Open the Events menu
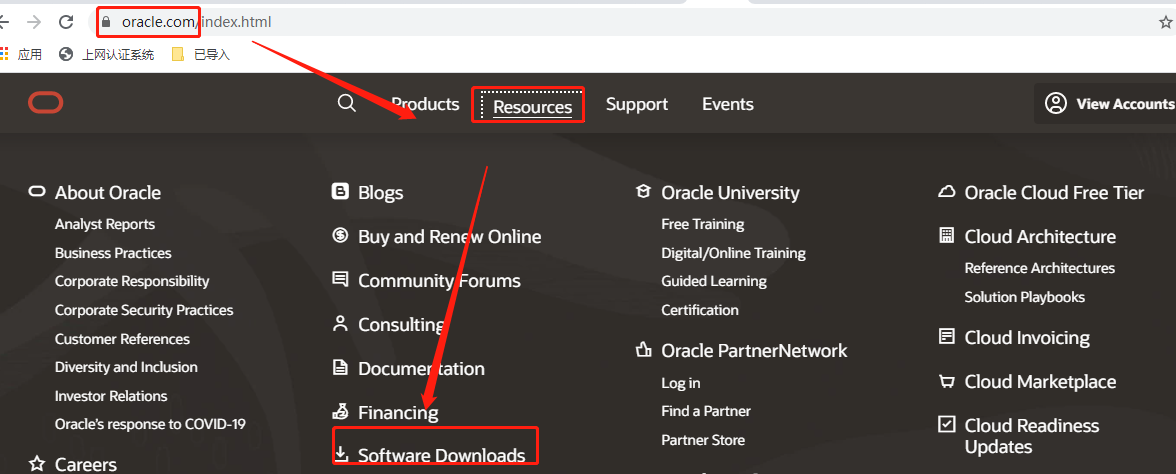This screenshot has width=1176, height=474. [728, 104]
